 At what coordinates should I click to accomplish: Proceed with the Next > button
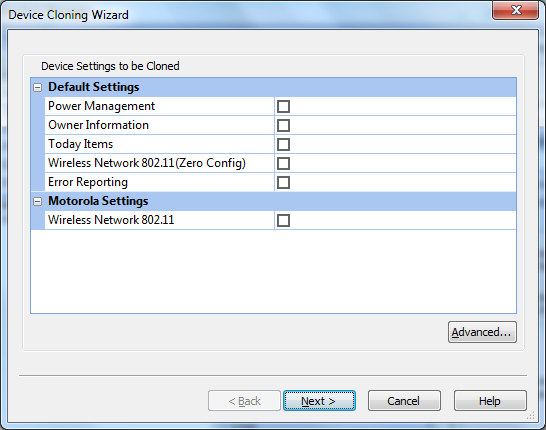point(319,401)
